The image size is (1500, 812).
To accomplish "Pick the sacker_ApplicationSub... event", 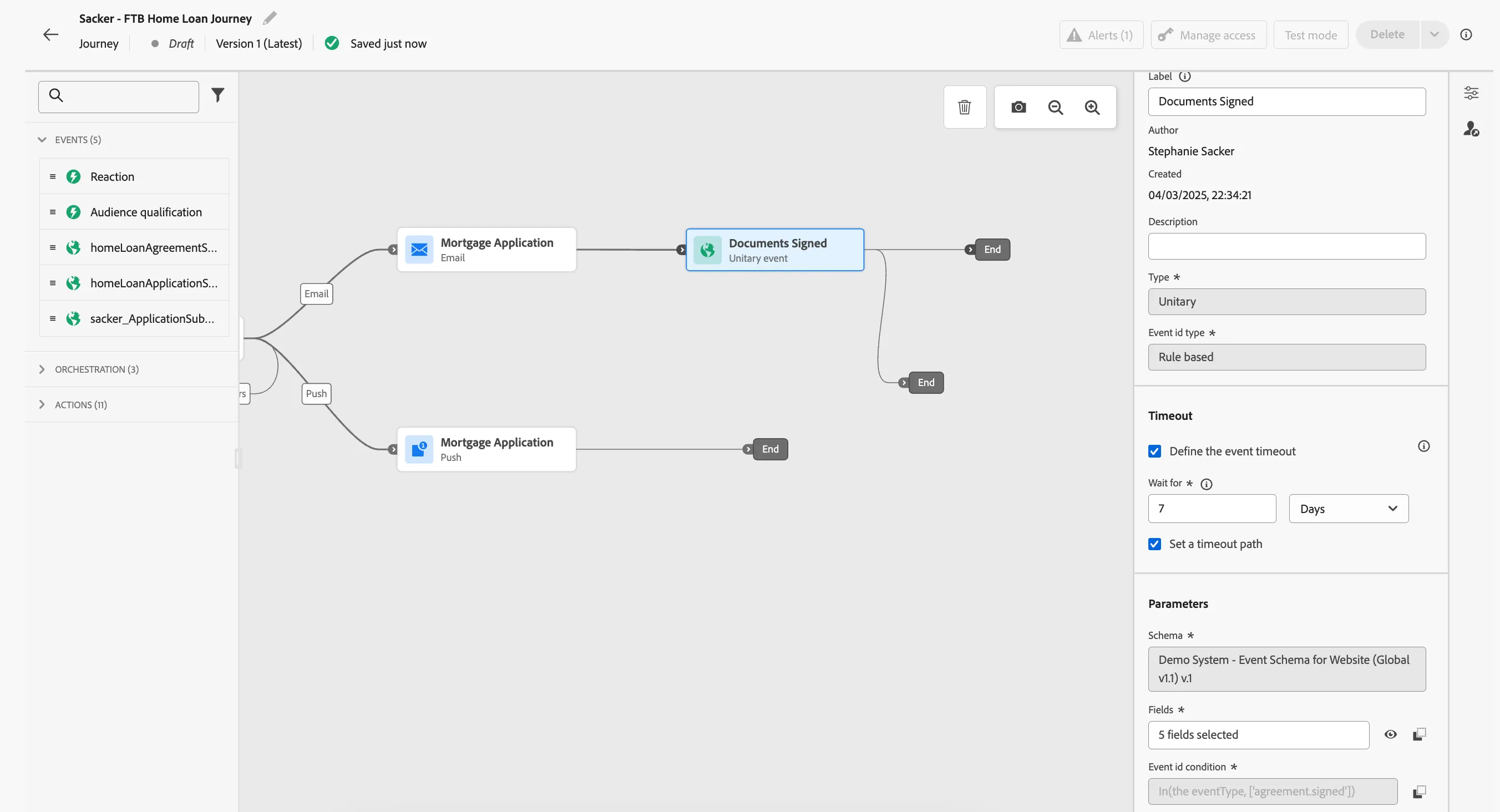I will click(134, 318).
